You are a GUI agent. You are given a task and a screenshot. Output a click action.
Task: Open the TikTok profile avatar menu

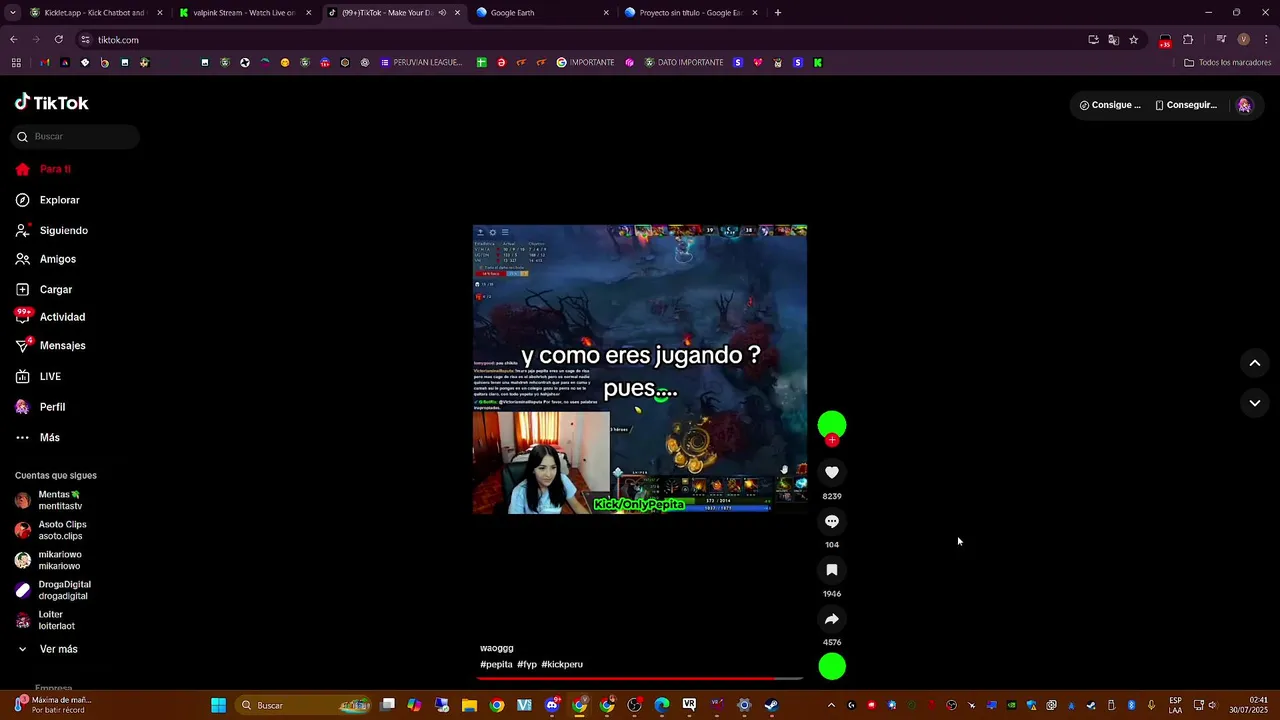[x=1244, y=105]
